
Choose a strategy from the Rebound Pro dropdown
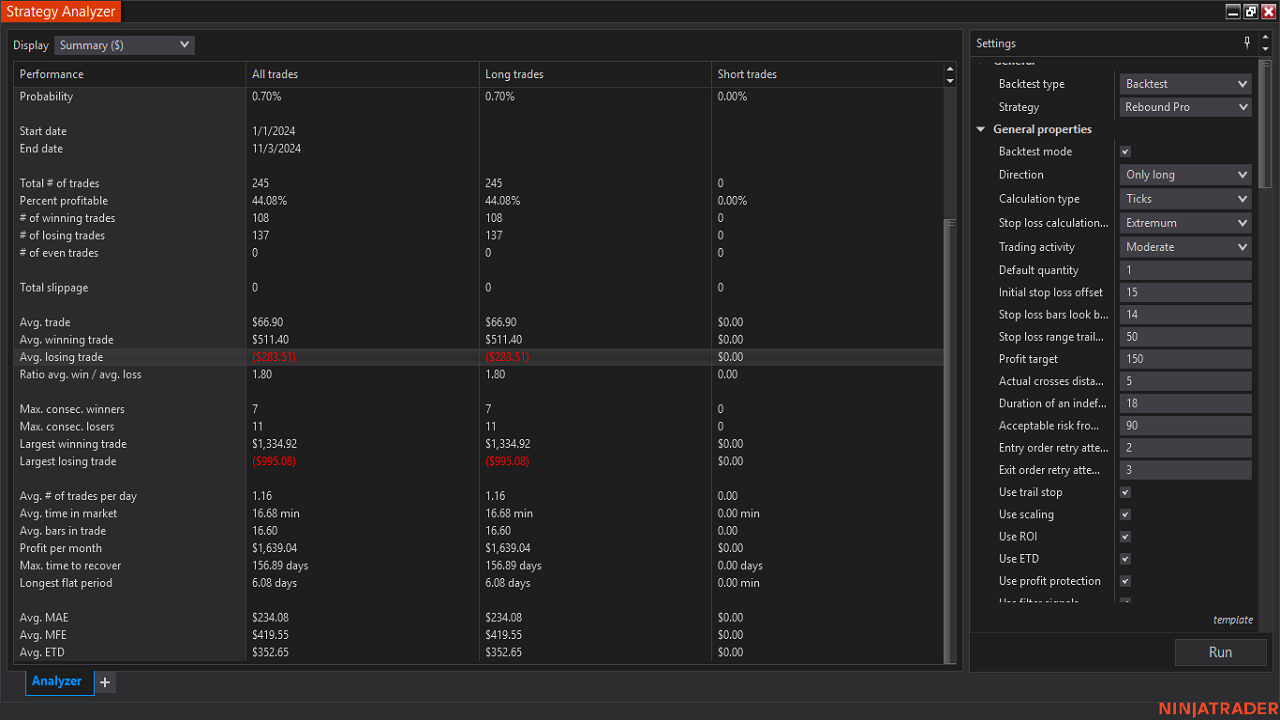click(1186, 107)
